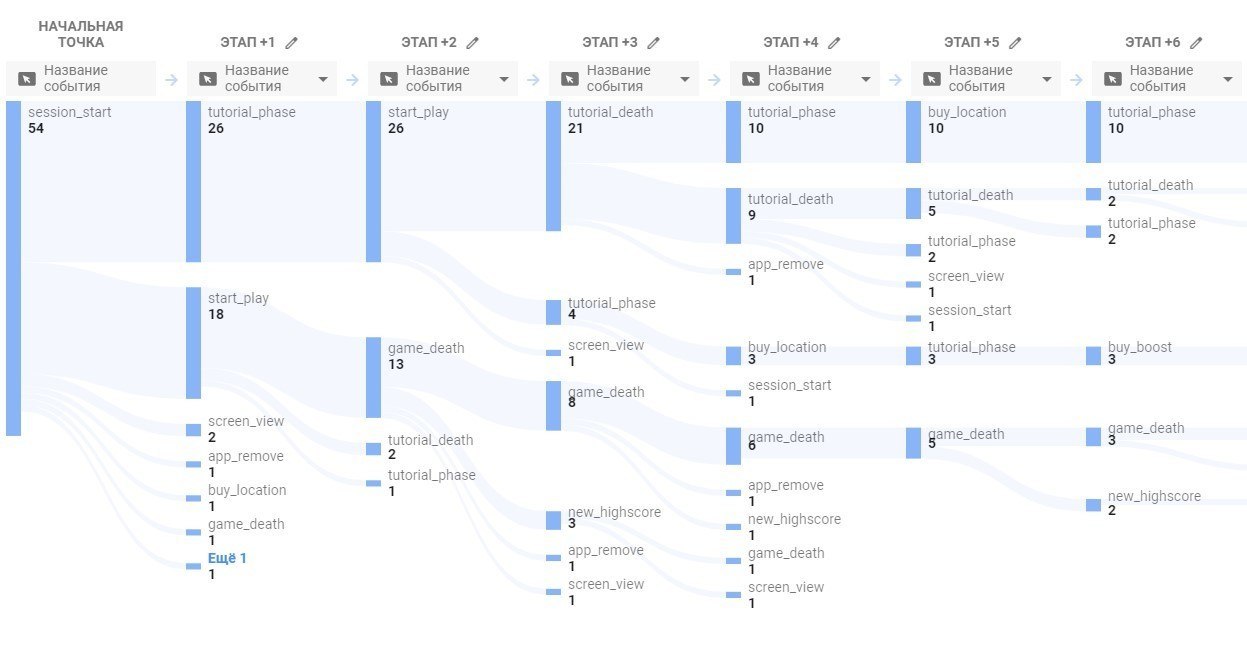The width and height of the screenshot is (1247, 652).
Task: Select the new_highscore node showing 3
Action: pyautogui.click(x=553, y=520)
